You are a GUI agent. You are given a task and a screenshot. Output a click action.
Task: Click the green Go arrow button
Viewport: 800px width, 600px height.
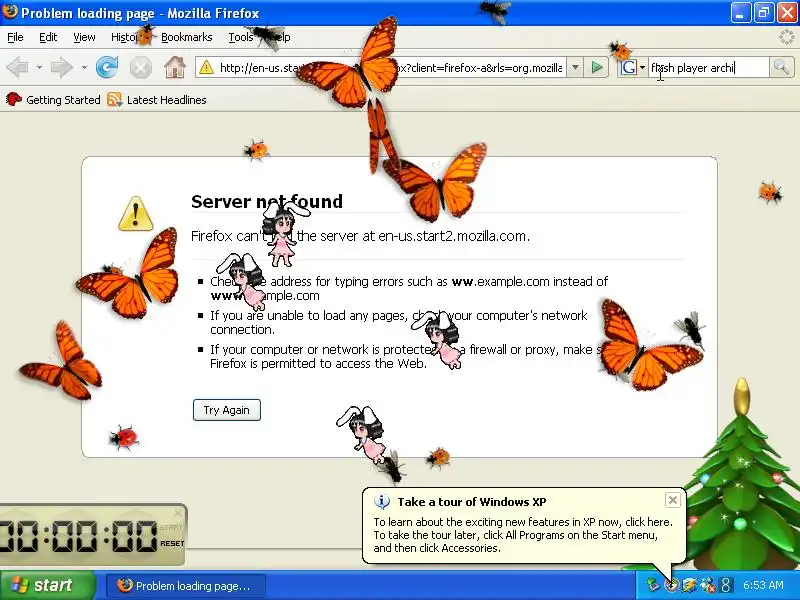point(596,67)
